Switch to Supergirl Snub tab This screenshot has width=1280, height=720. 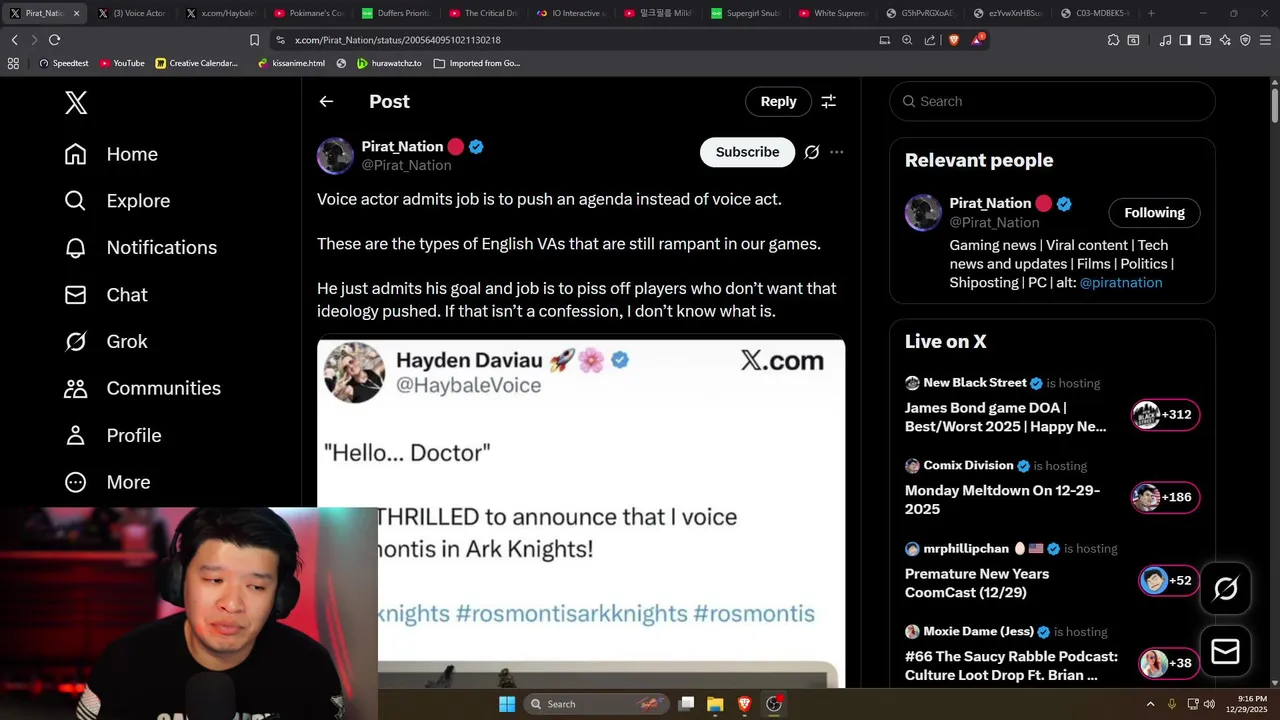click(x=748, y=13)
